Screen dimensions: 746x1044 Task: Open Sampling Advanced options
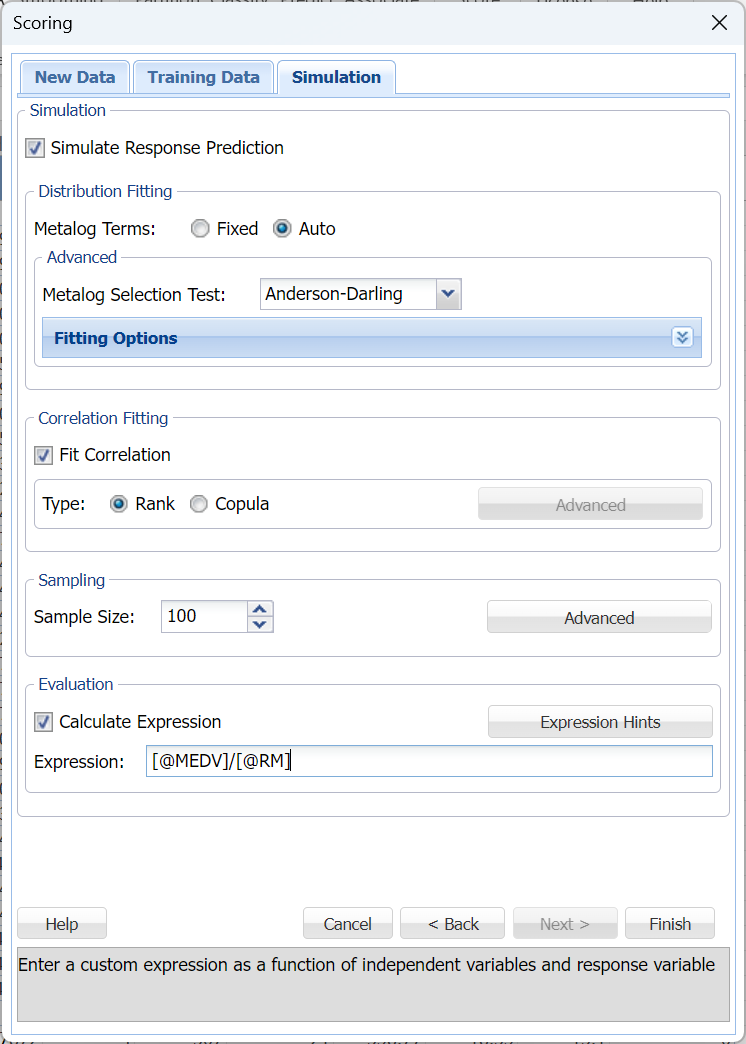599,618
